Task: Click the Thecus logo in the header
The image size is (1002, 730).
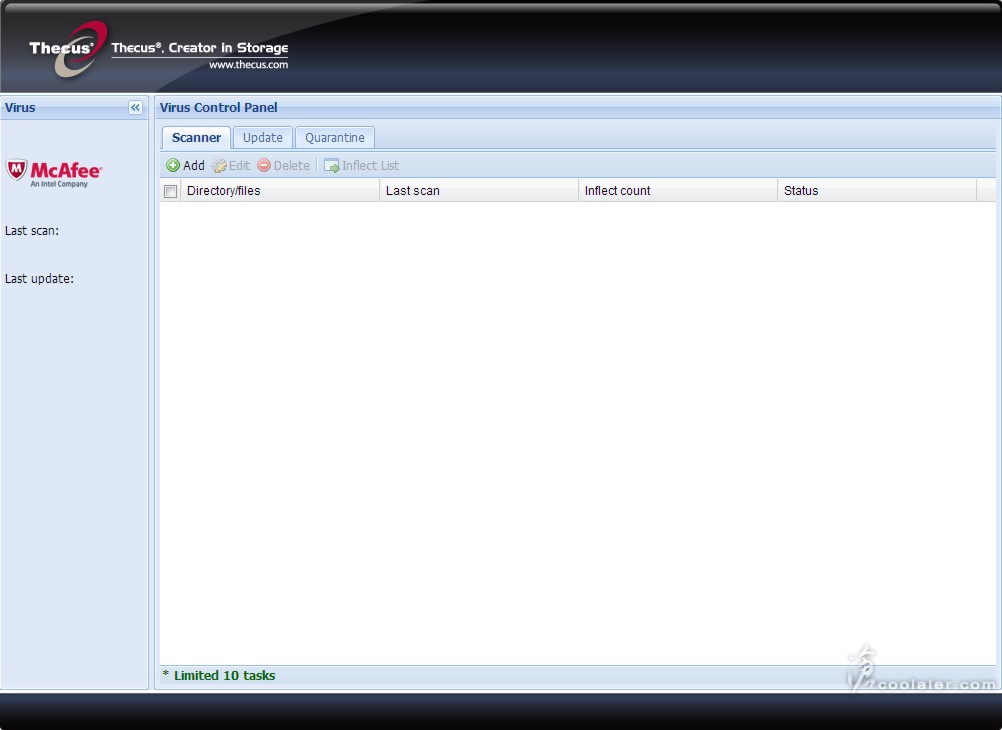Action: 68,49
